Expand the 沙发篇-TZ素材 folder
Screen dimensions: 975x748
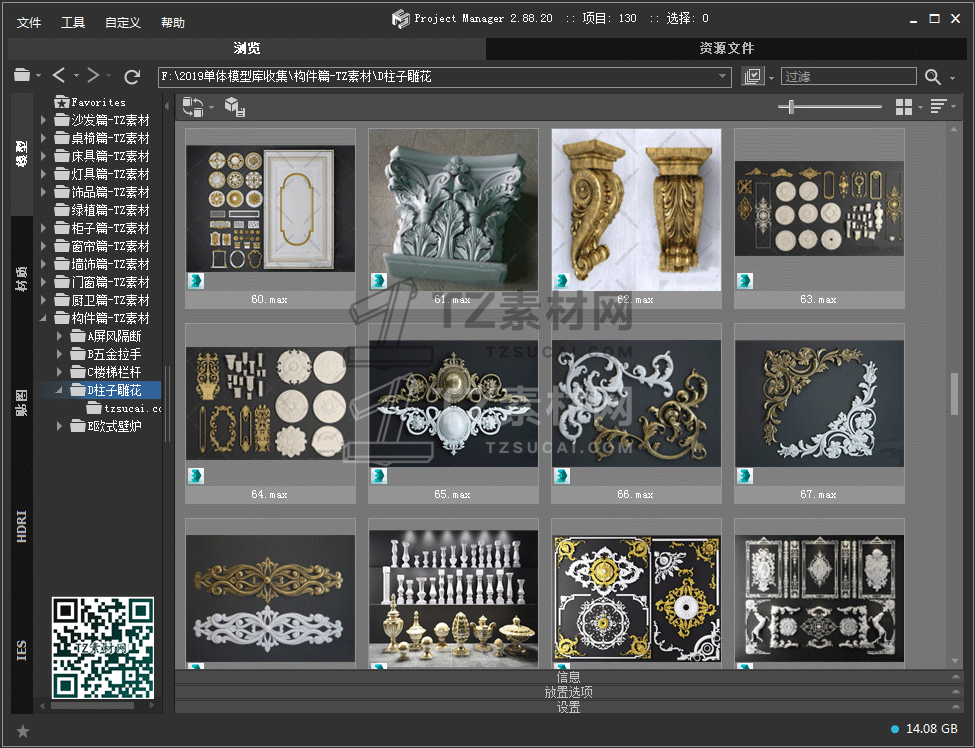(44, 120)
